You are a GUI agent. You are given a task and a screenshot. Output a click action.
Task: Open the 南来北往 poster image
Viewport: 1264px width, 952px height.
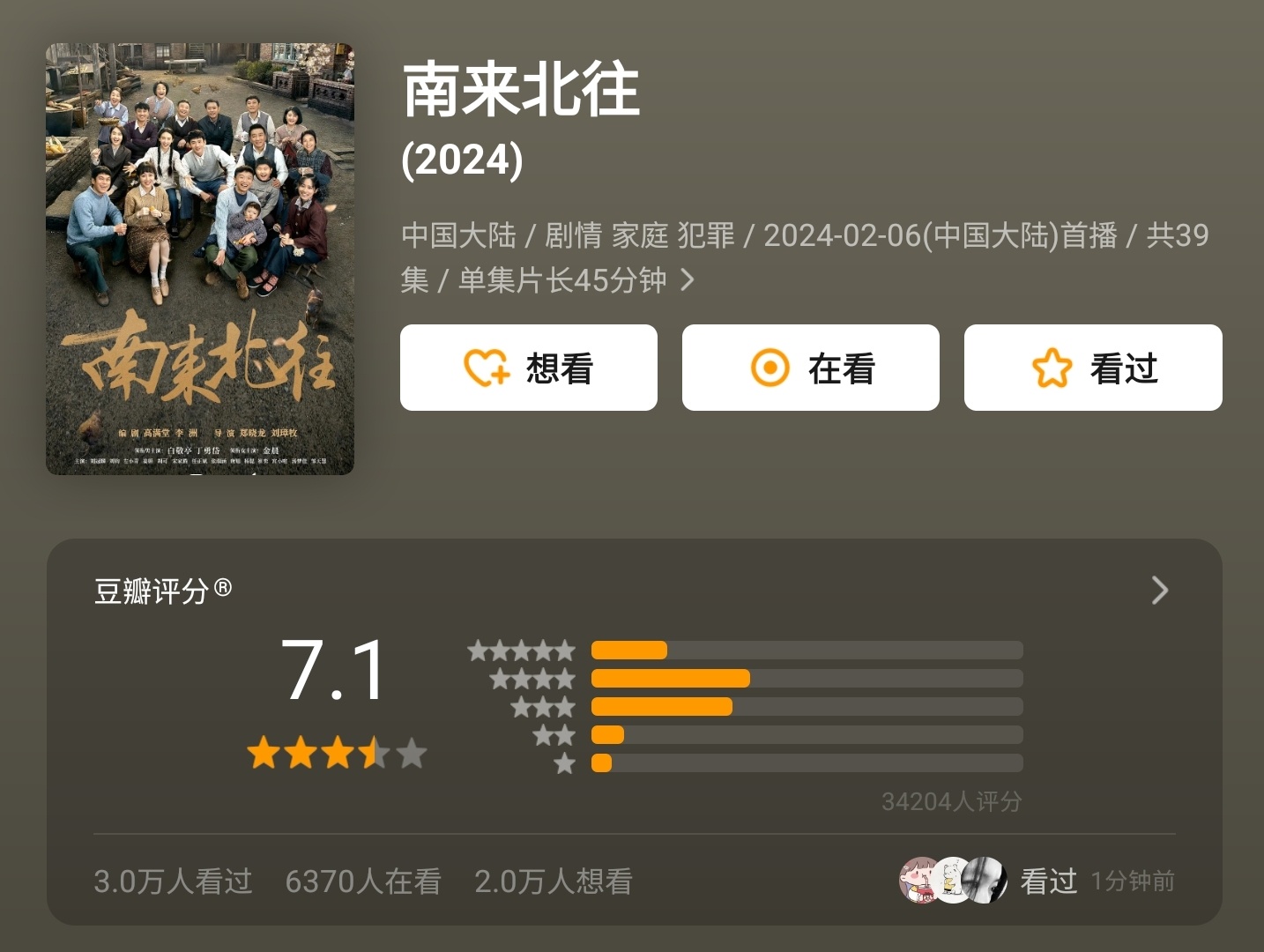(200, 259)
